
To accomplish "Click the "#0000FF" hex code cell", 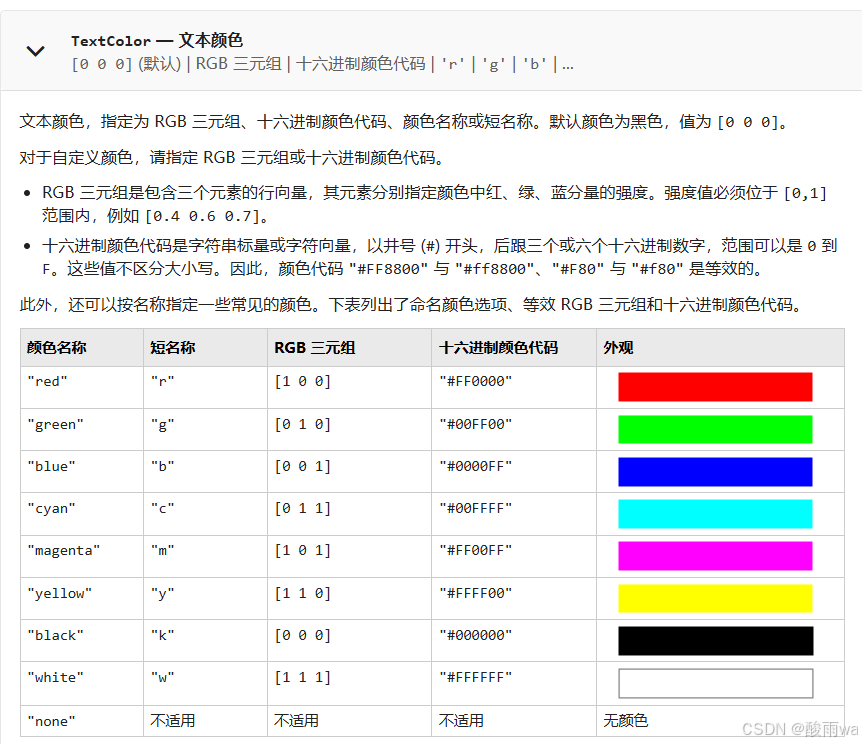I will [514, 472].
